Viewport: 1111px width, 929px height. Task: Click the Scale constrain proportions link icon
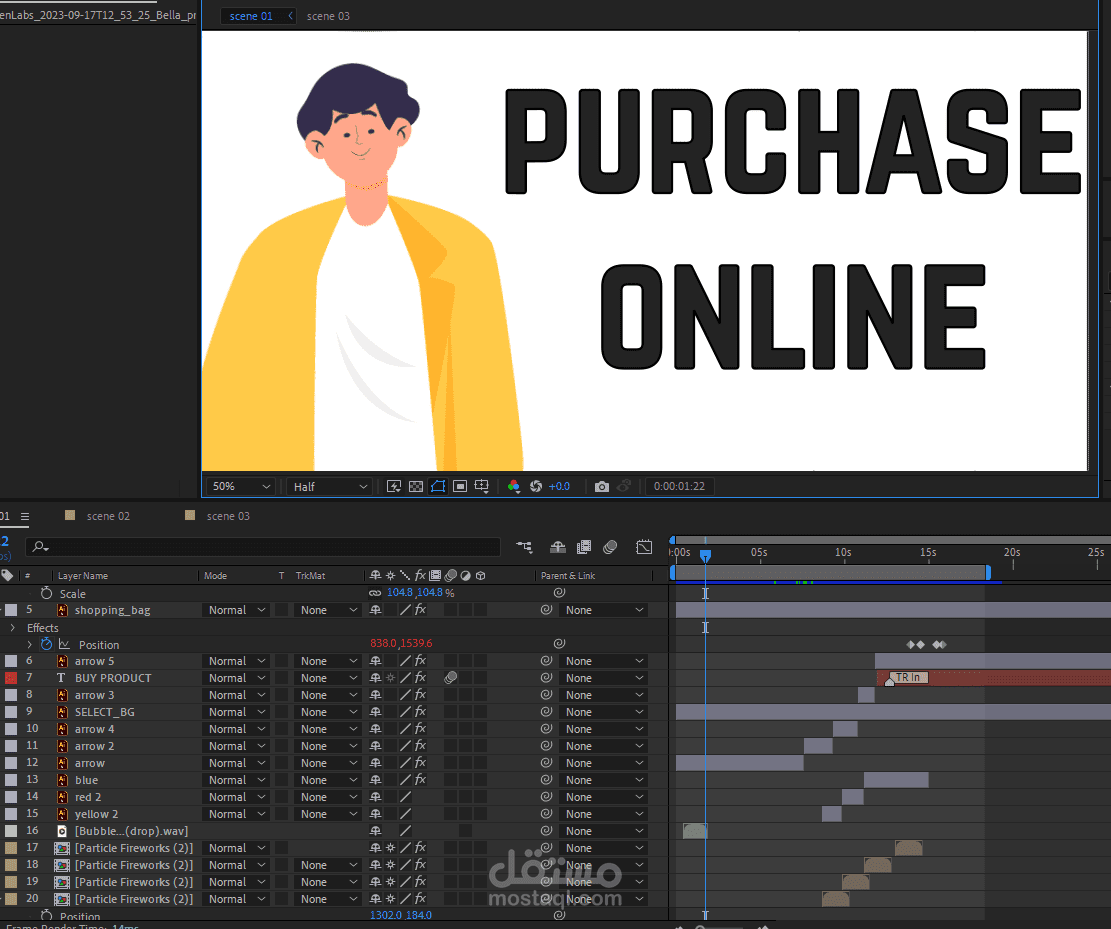pyautogui.click(x=375, y=593)
